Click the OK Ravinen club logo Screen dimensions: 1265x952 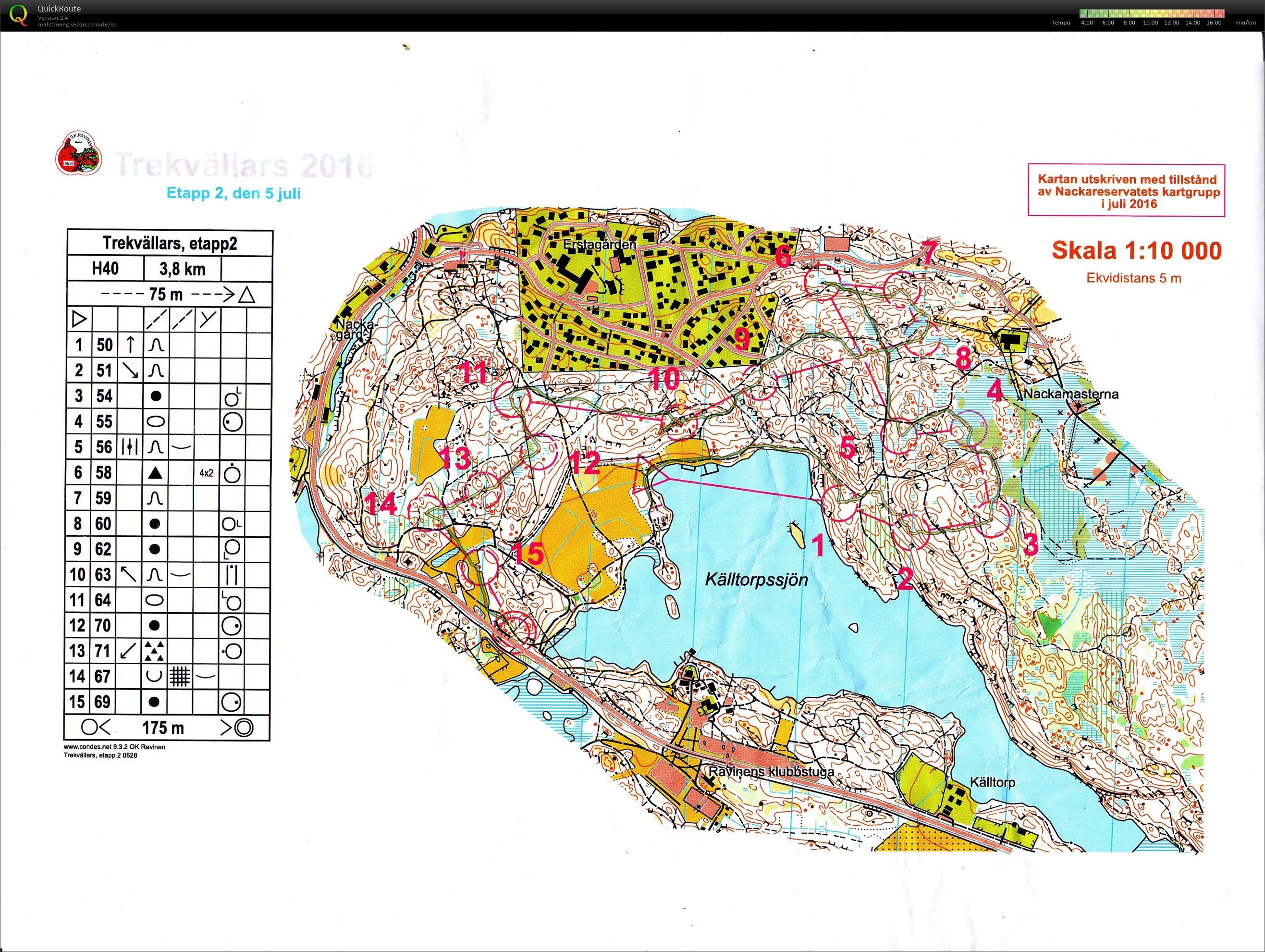[78, 153]
